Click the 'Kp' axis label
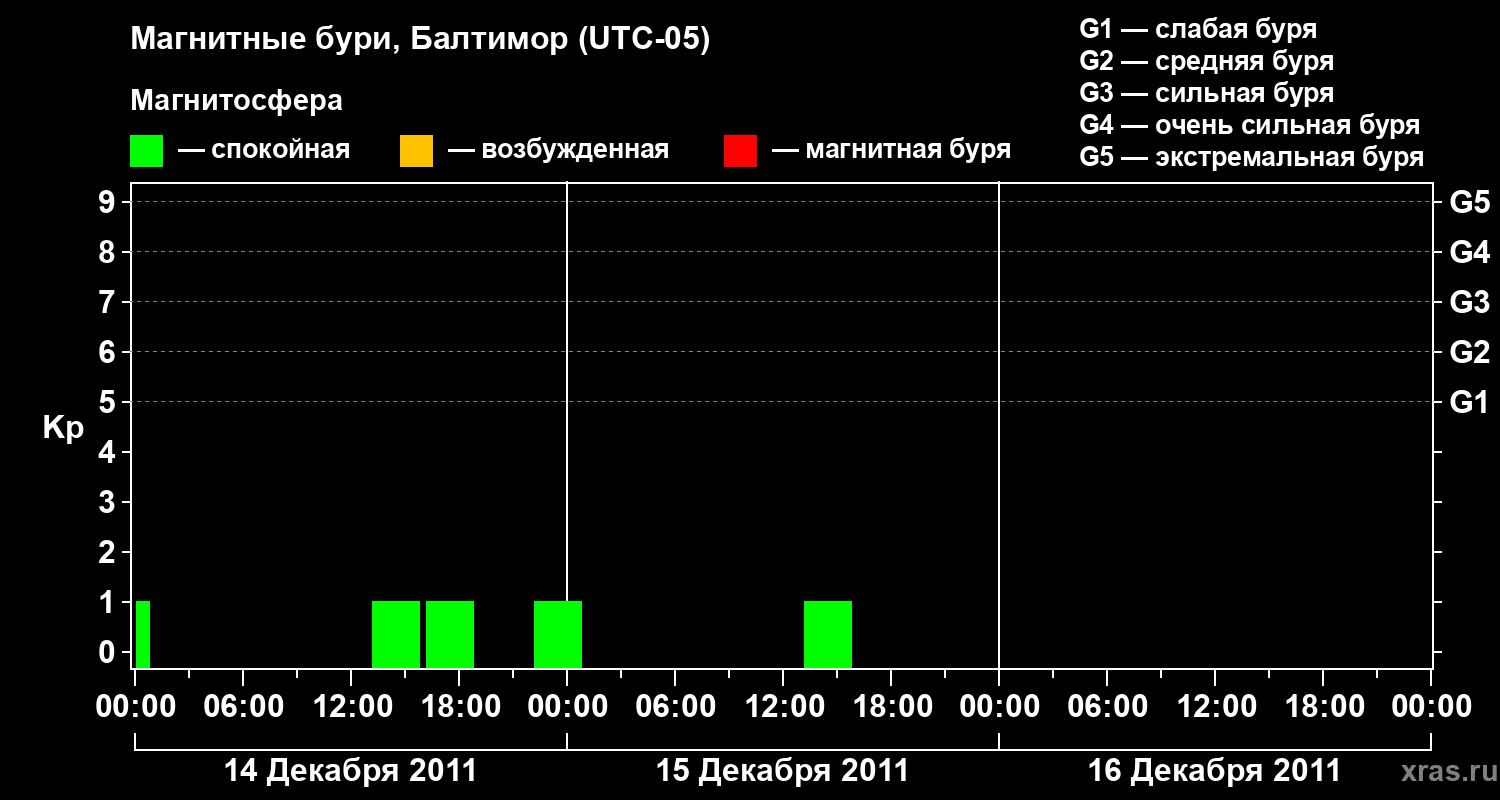 coord(63,427)
